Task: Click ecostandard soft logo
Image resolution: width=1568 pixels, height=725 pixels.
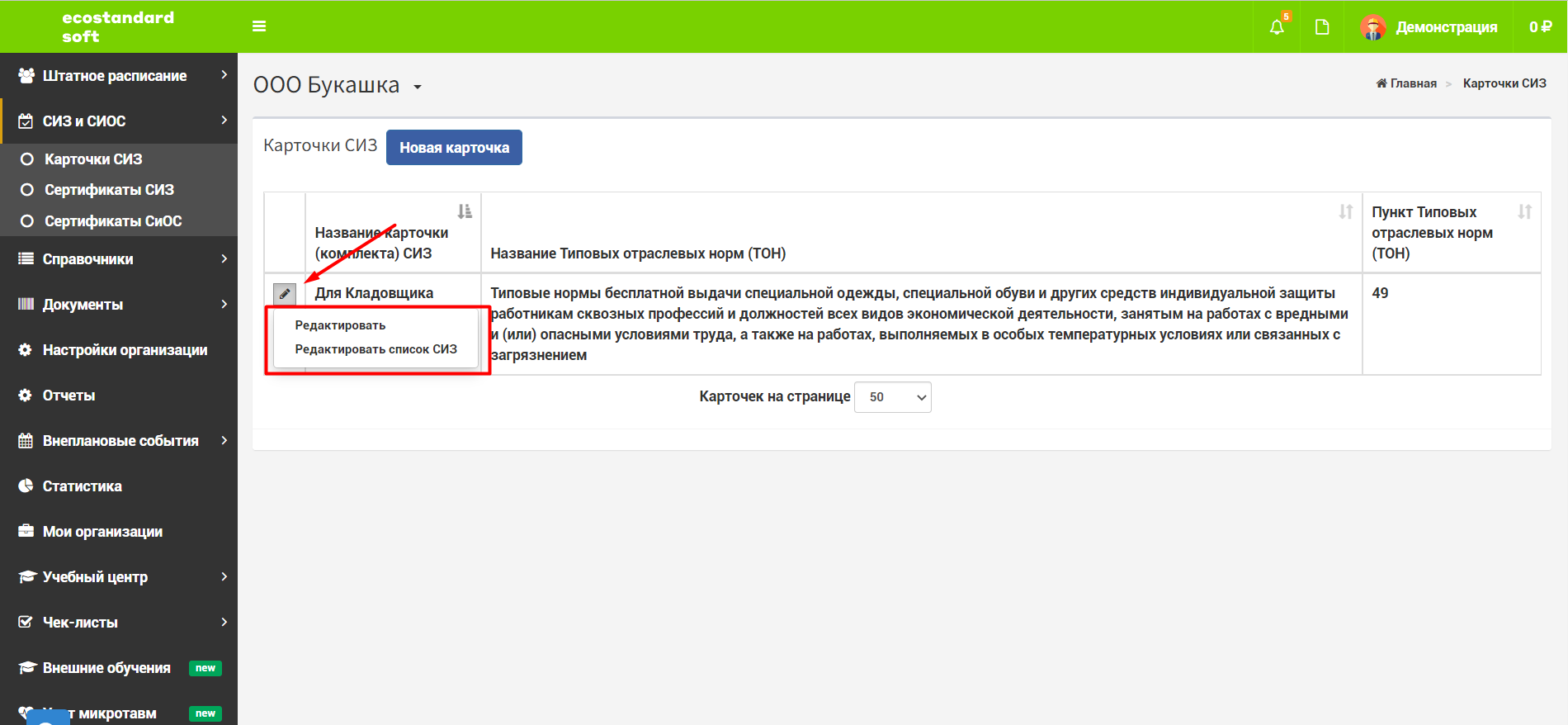Action: (x=118, y=26)
